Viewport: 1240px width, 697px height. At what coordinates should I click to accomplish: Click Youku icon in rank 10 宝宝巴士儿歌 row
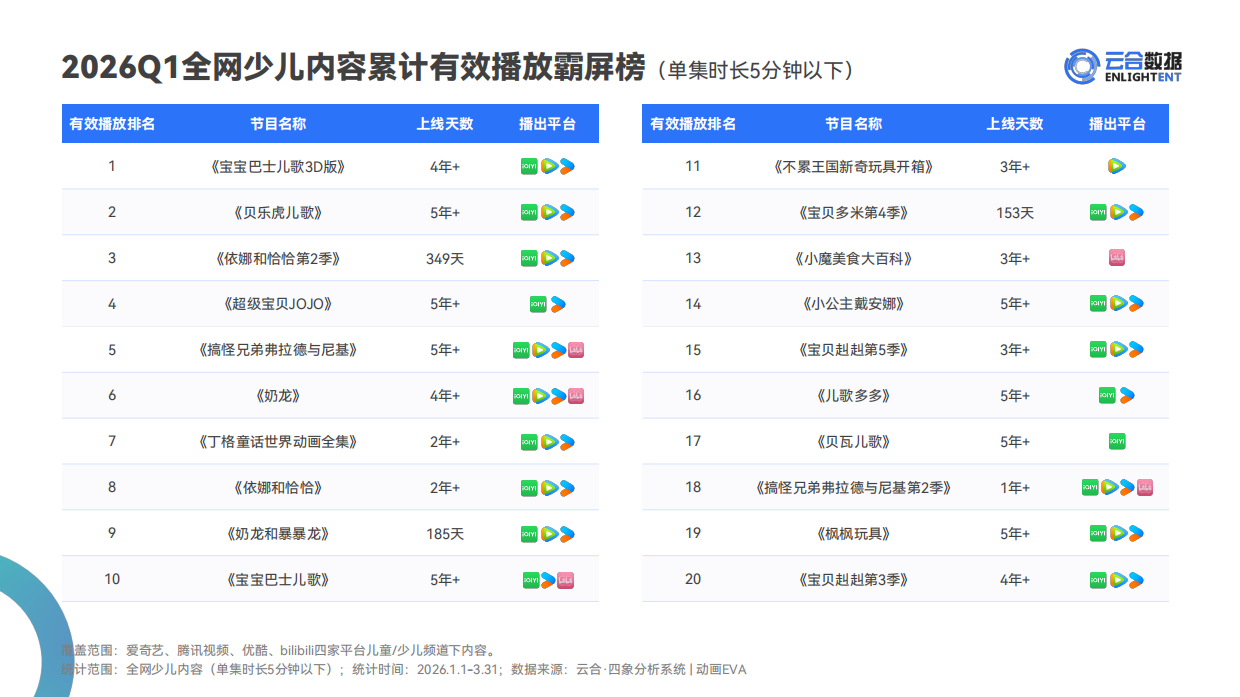point(548,580)
